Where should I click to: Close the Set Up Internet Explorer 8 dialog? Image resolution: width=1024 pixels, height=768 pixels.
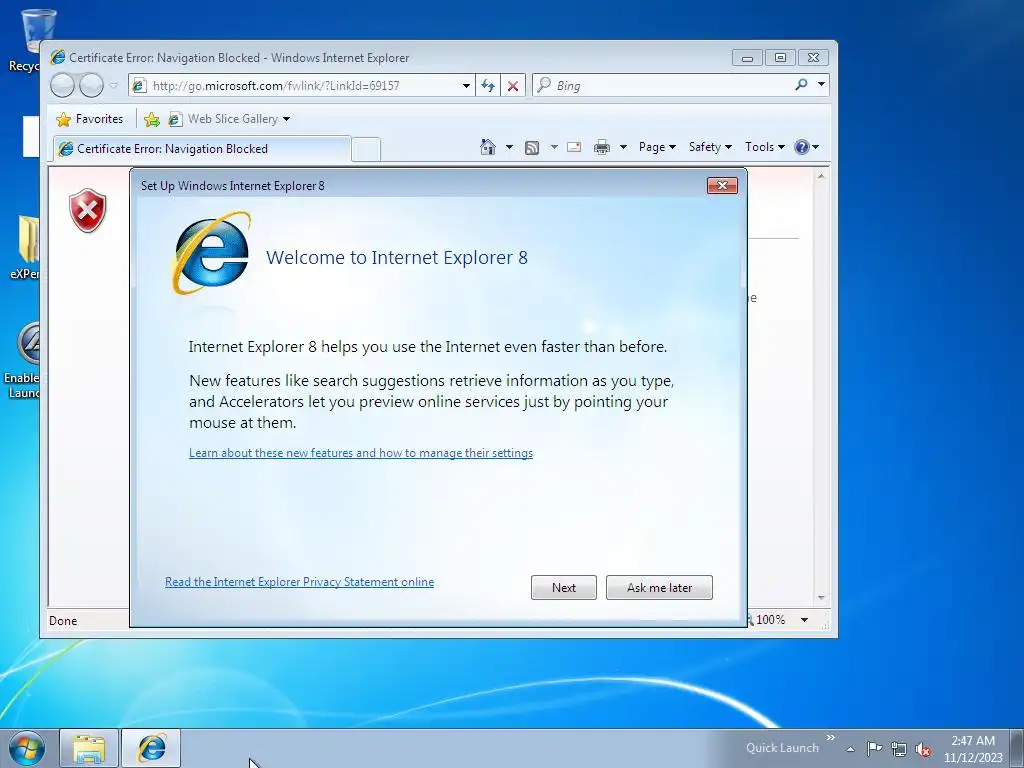point(722,185)
